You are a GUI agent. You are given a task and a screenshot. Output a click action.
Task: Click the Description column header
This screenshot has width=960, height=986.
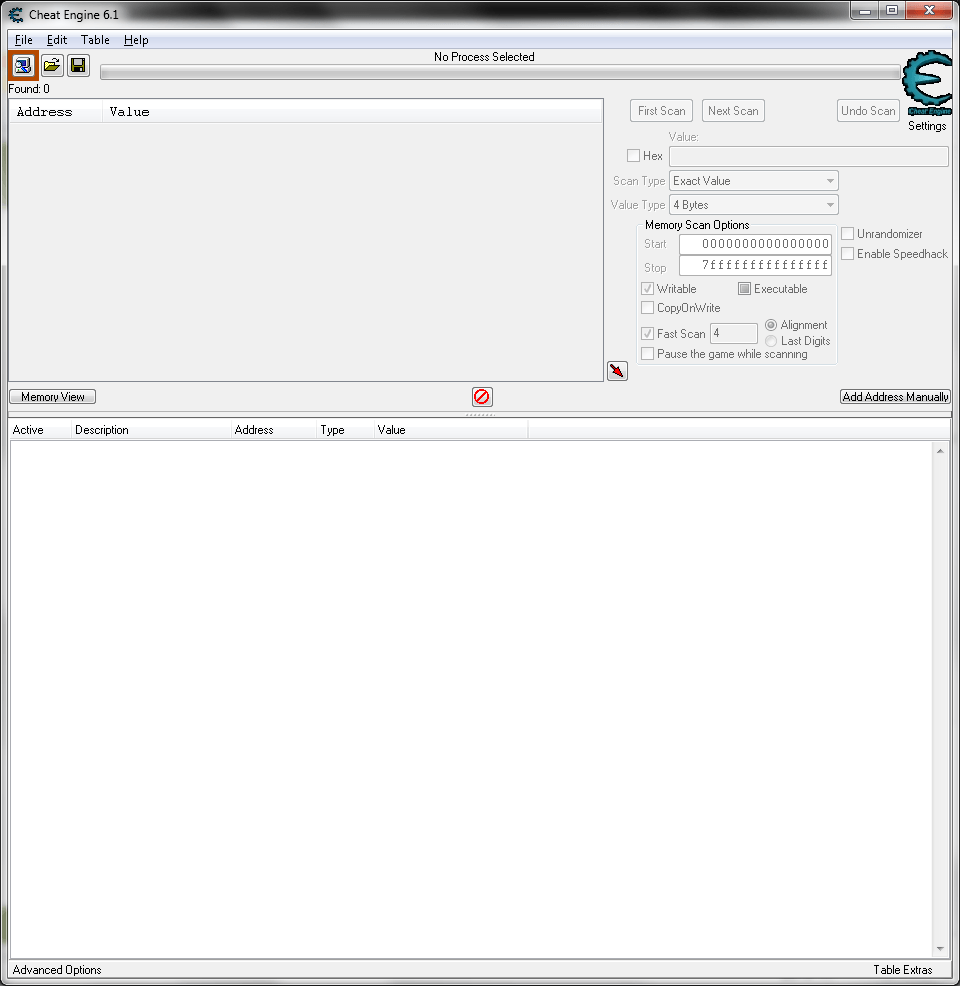151,430
